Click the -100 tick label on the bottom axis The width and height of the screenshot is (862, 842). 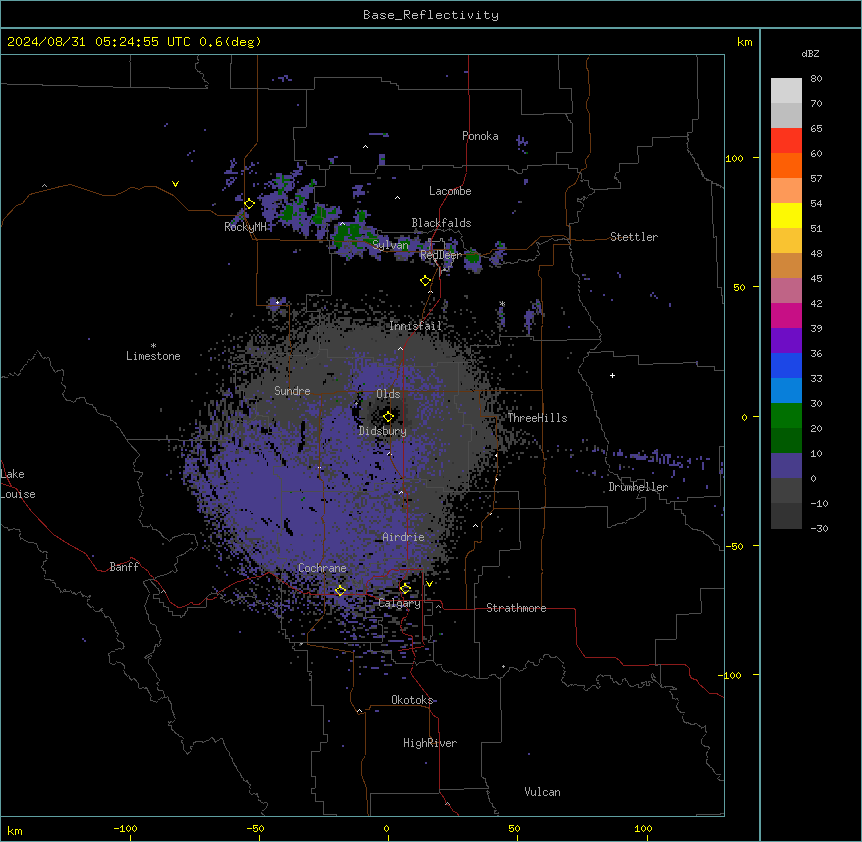pyautogui.click(x=125, y=828)
